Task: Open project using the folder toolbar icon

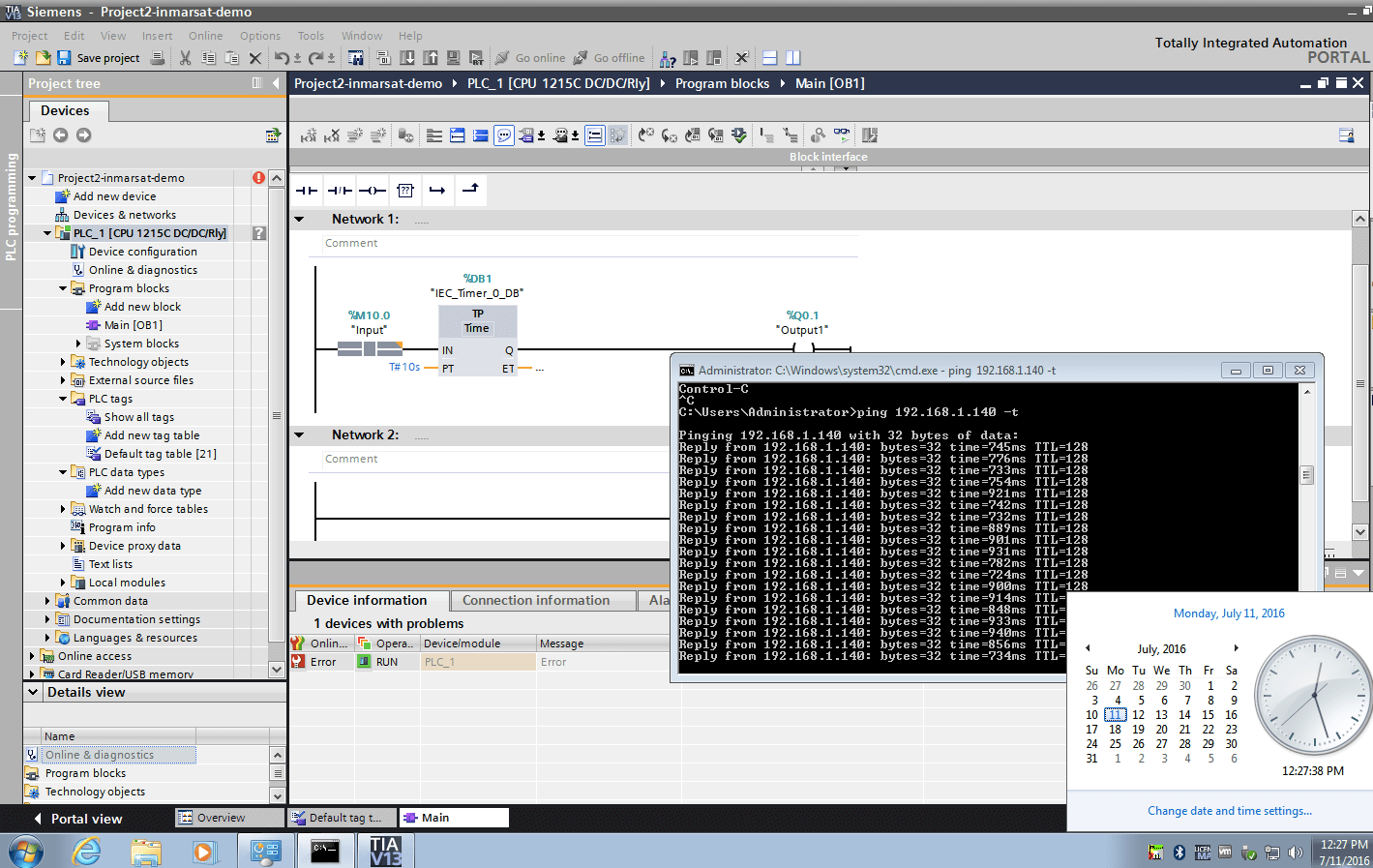Action: pos(42,58)
